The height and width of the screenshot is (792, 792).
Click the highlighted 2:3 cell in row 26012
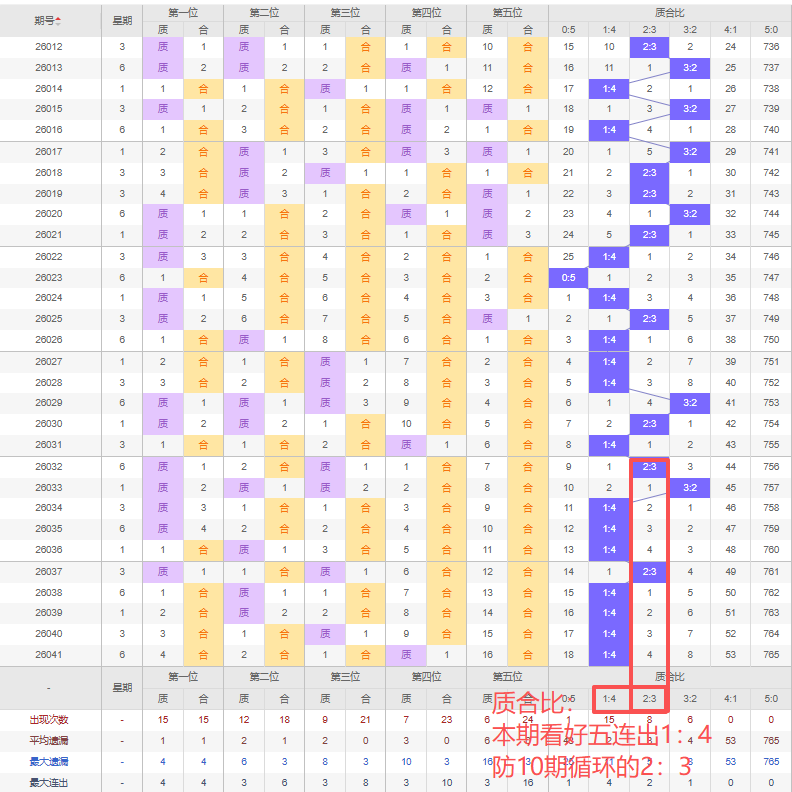(650, 47)
